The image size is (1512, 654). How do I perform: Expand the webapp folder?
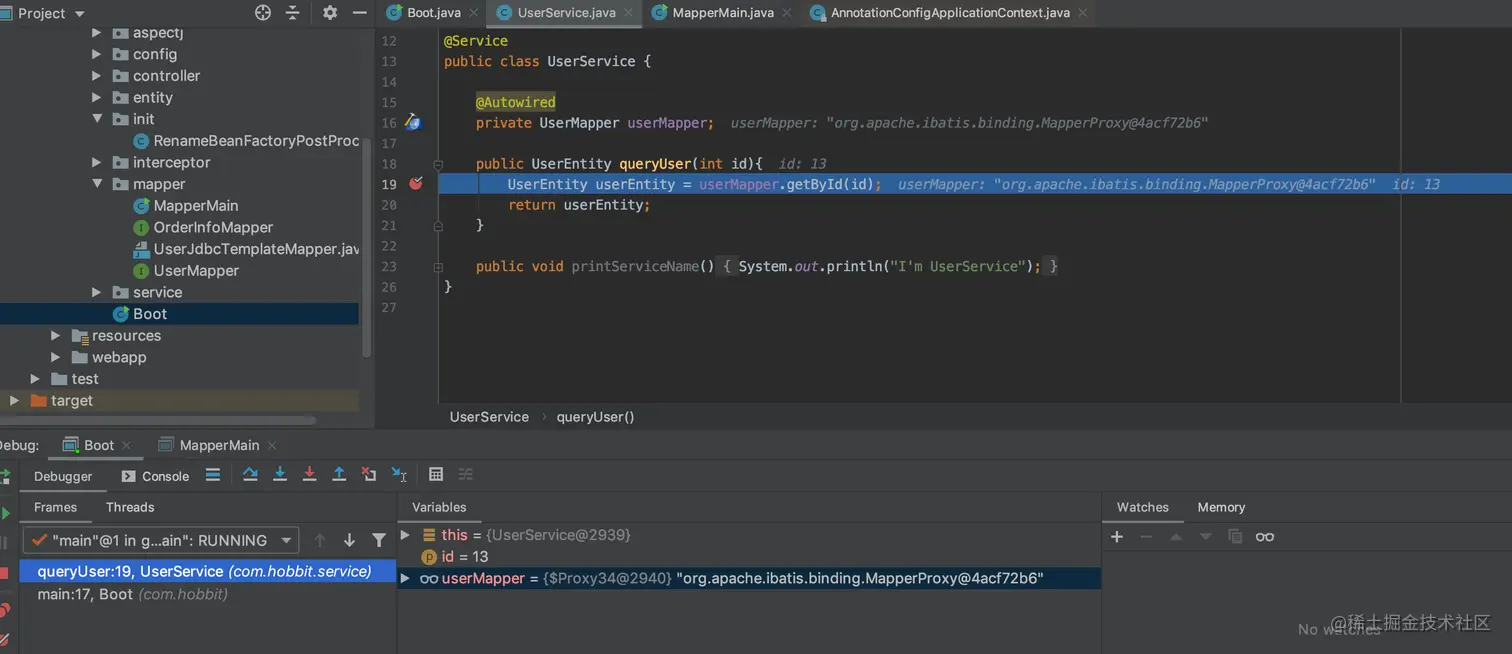tap(56, 357)
